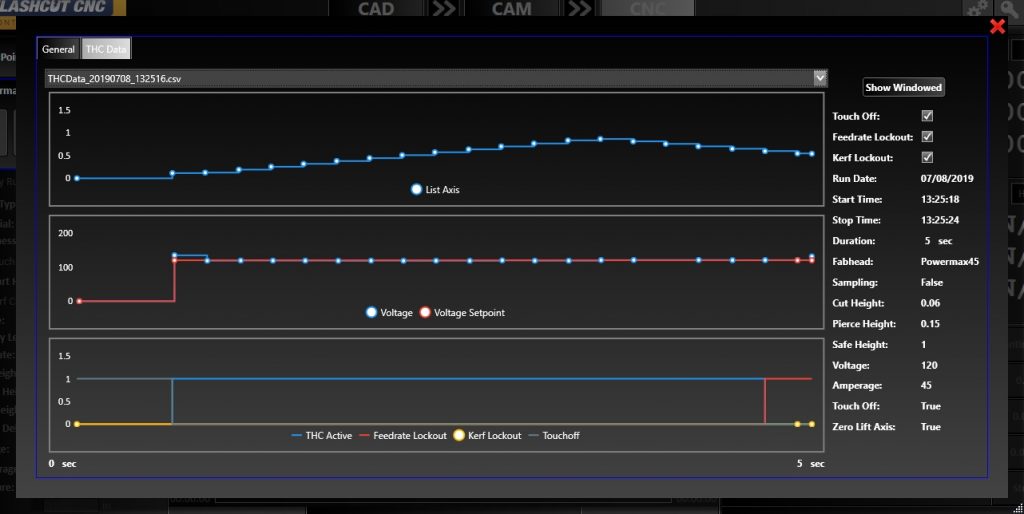The height and width of the screenshot is (514, 1024).
Task: Toggle the List Axis legend marker
Action: pos(416,189)
